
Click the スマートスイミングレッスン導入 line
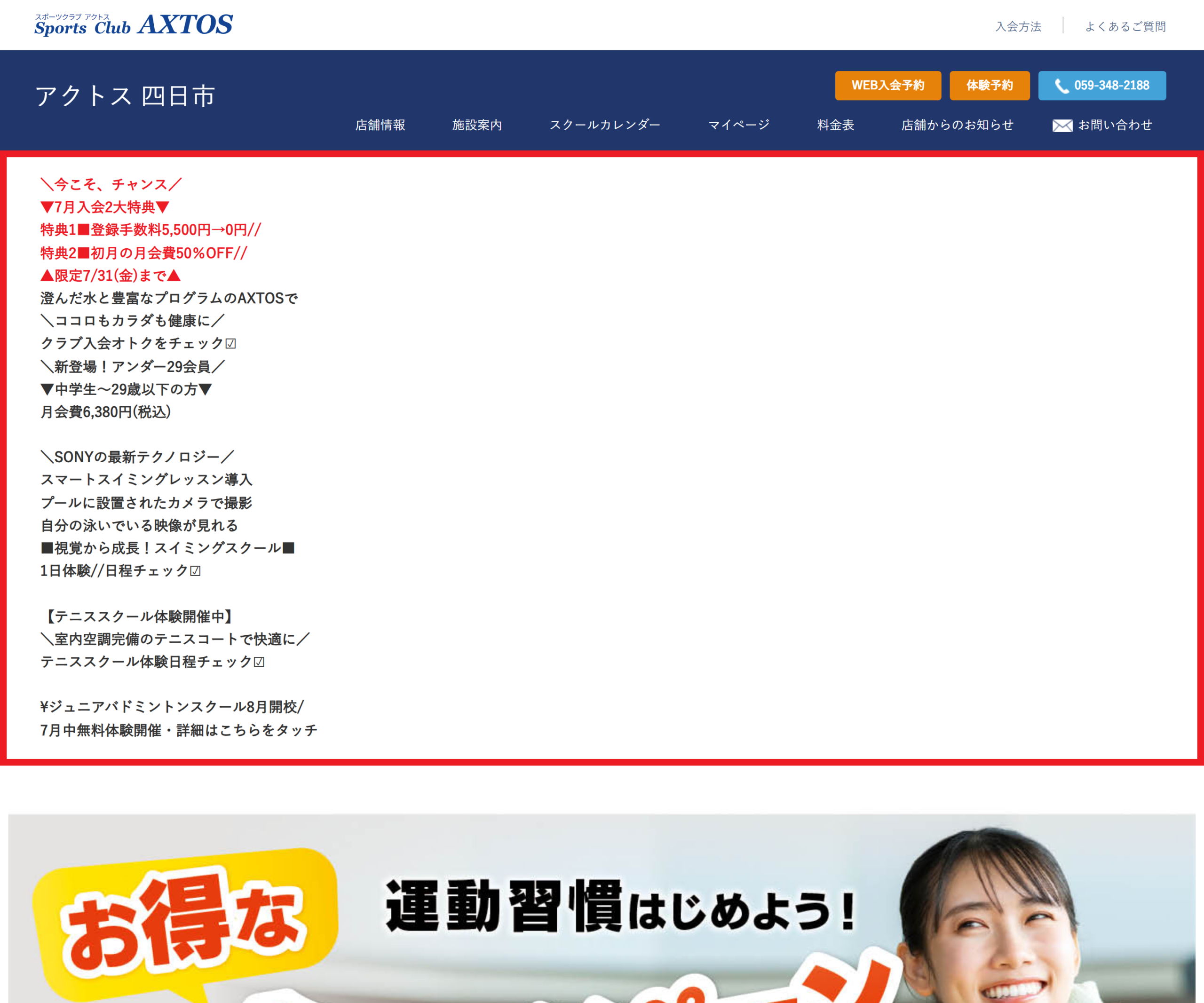point(146,480)
